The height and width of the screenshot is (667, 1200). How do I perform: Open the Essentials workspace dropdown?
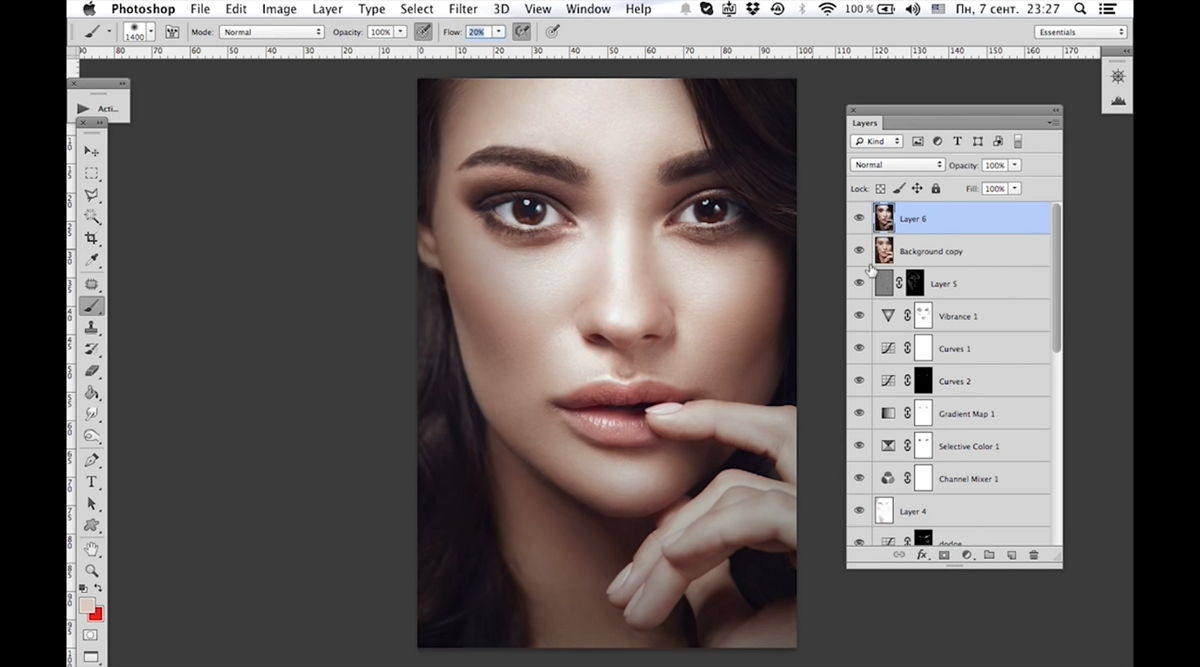1080,32
